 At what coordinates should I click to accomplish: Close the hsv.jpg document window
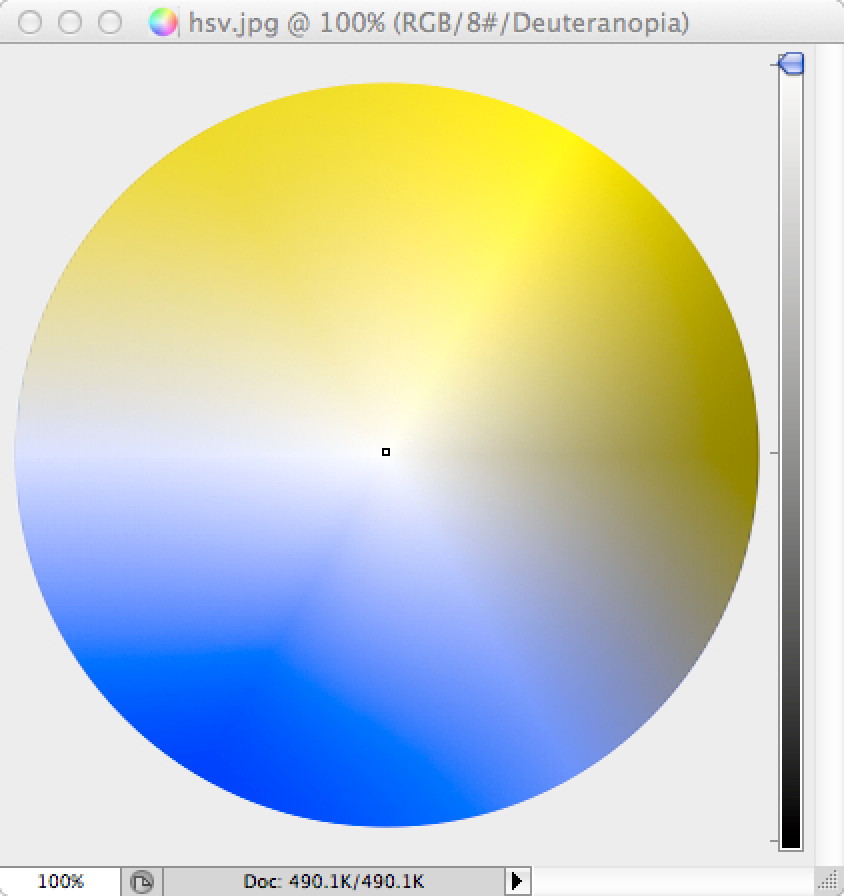pos(30,23)
